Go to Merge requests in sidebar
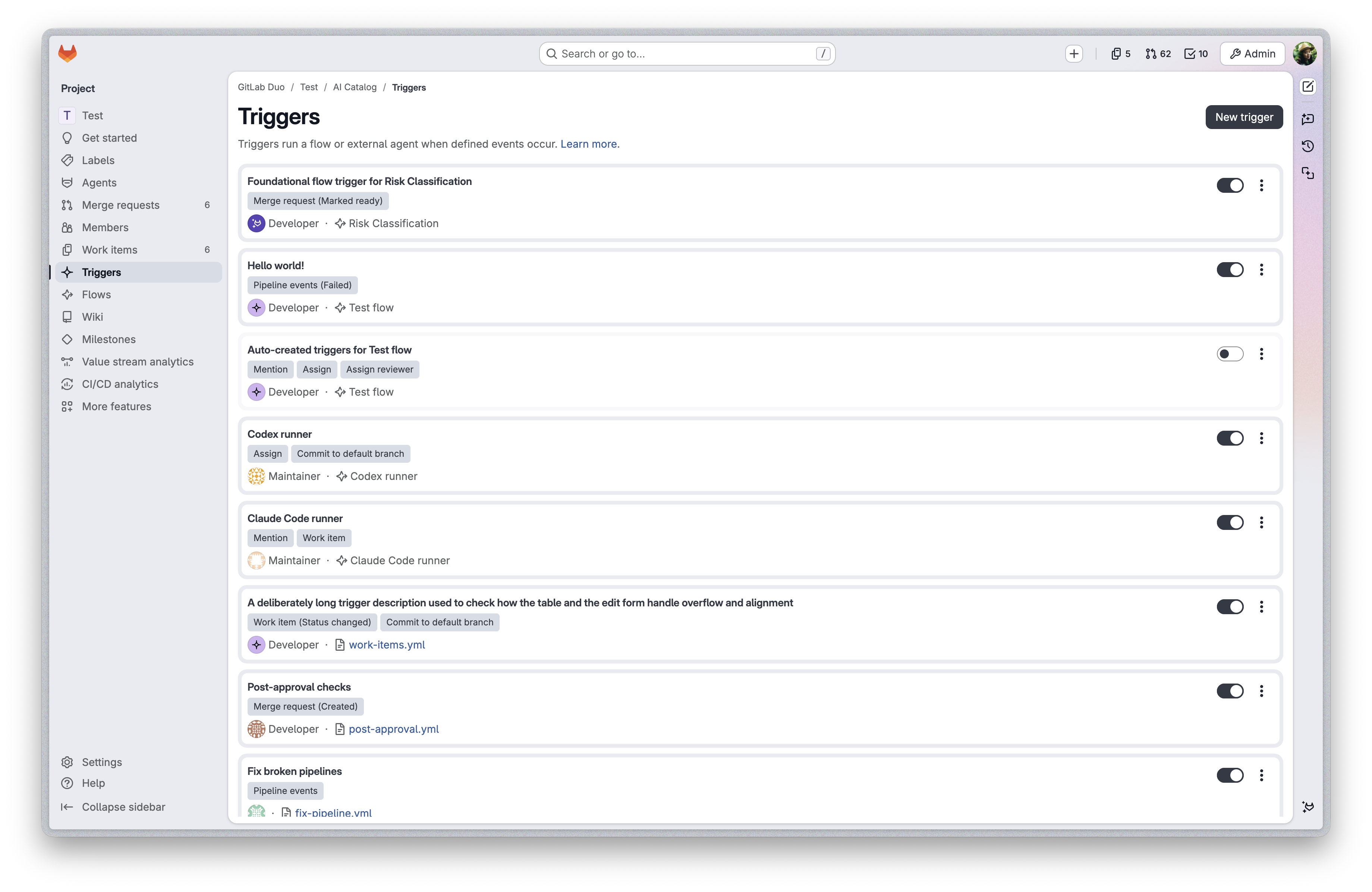Image resolution: width=1372 pixels, height=892 pixels. pos(138,205)
